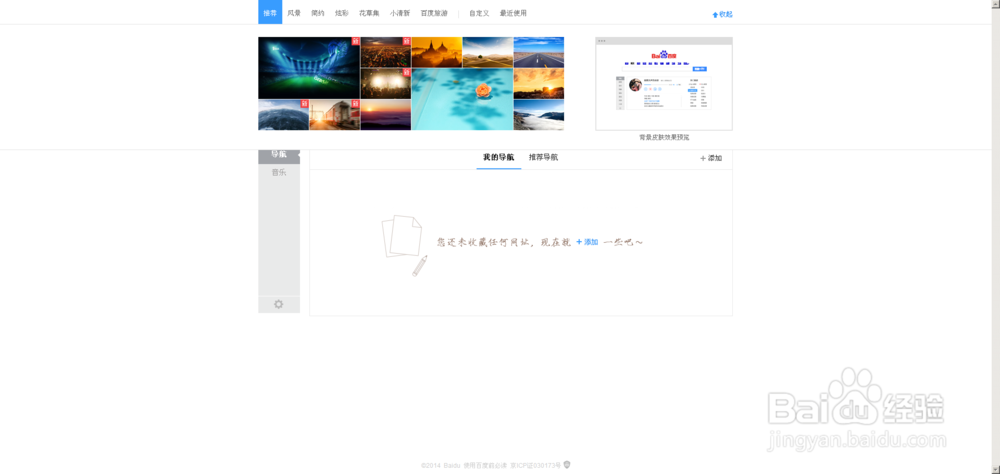Select the highway road skin thumbnail
This screenshot has height=474, width=1000.
click(539, 52)
